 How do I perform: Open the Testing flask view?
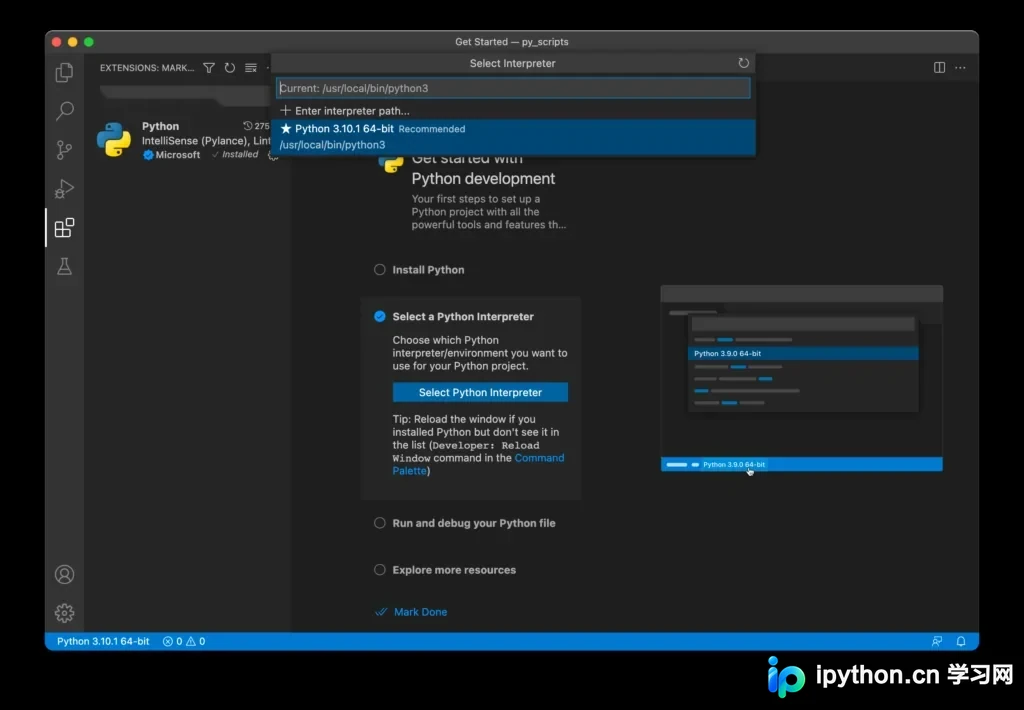click(64, 266)
